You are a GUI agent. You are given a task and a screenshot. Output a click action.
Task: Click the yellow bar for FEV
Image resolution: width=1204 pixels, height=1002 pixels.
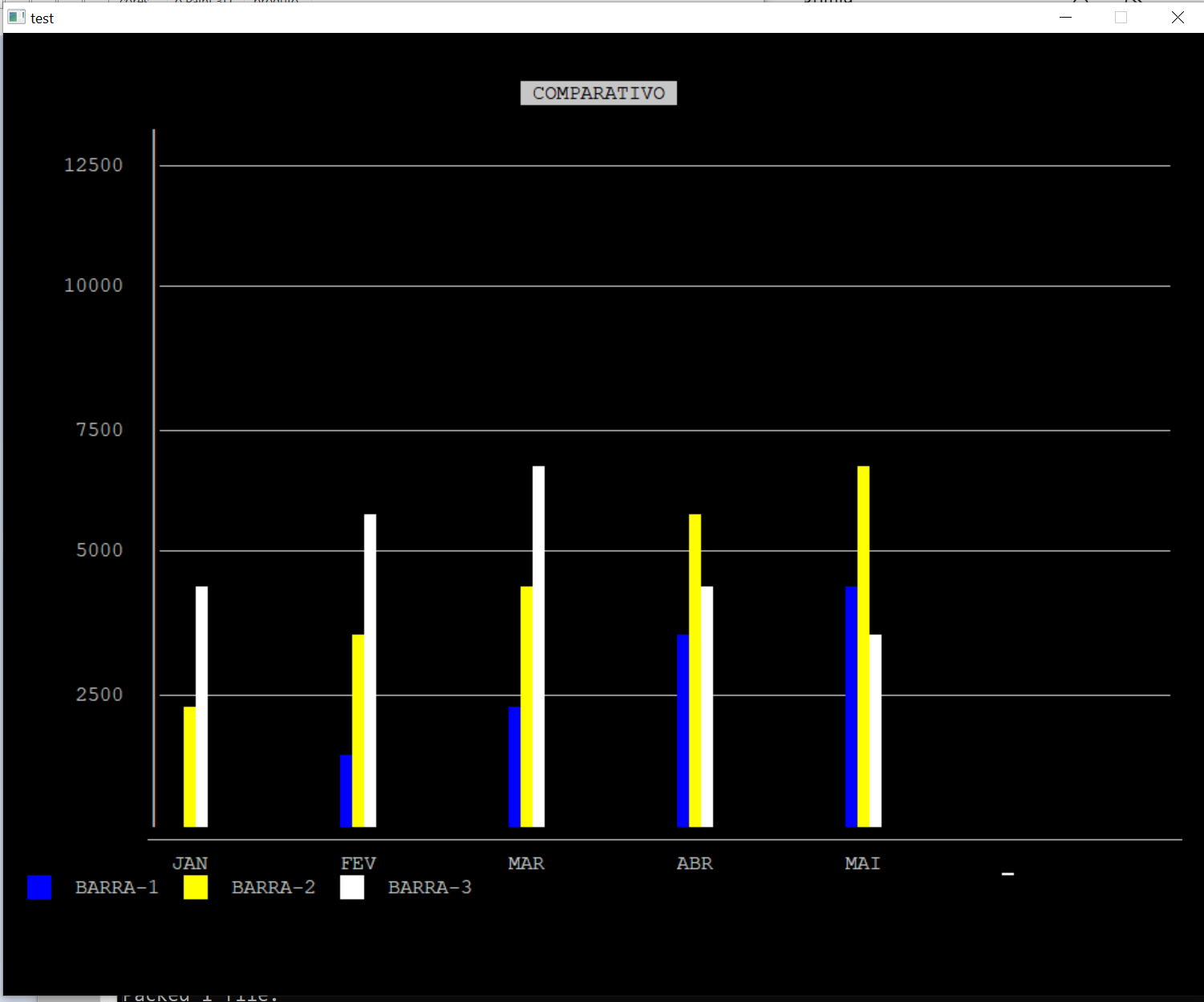pos(358,731)
